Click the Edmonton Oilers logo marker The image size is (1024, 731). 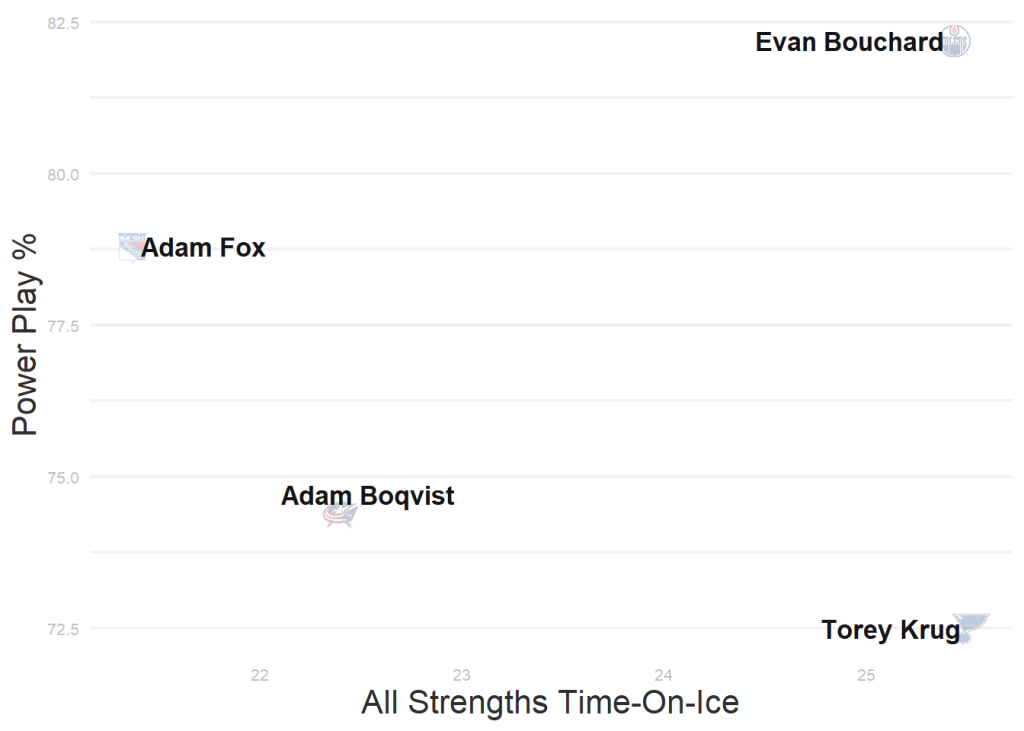pos(956,41)
